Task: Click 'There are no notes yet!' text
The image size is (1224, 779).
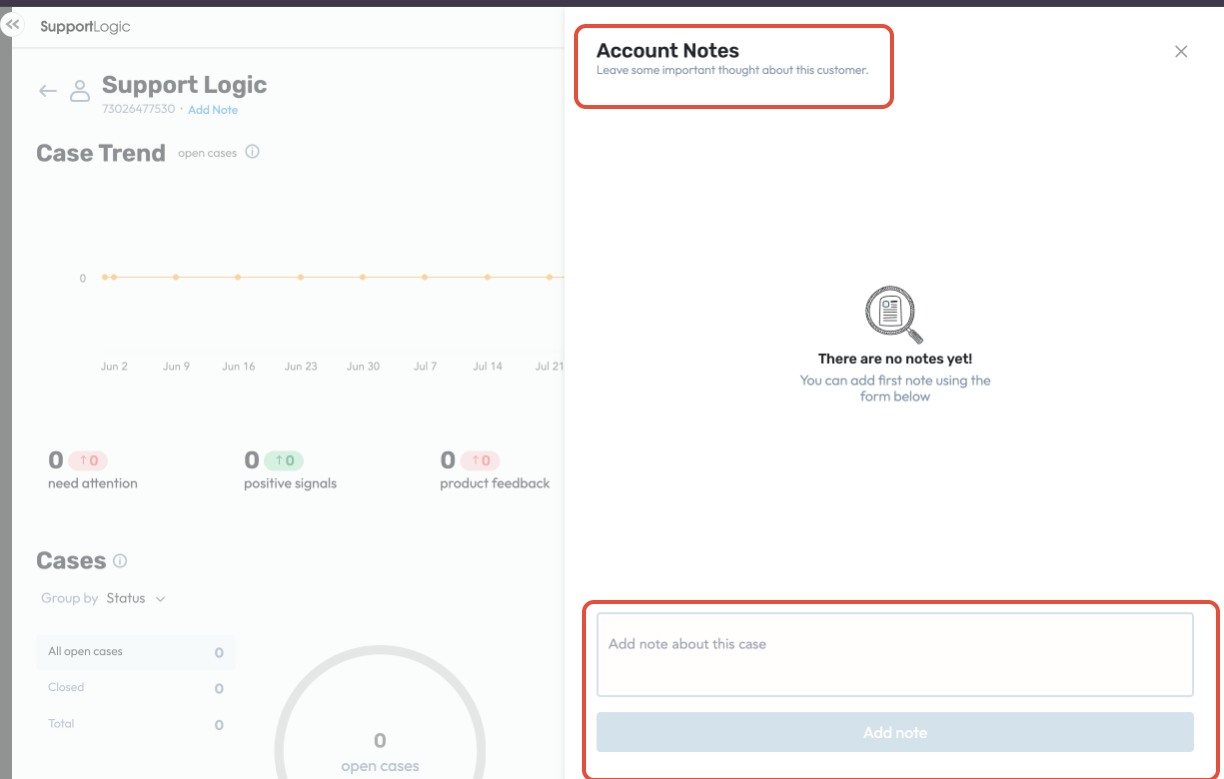Action: [x=895, y=359]
